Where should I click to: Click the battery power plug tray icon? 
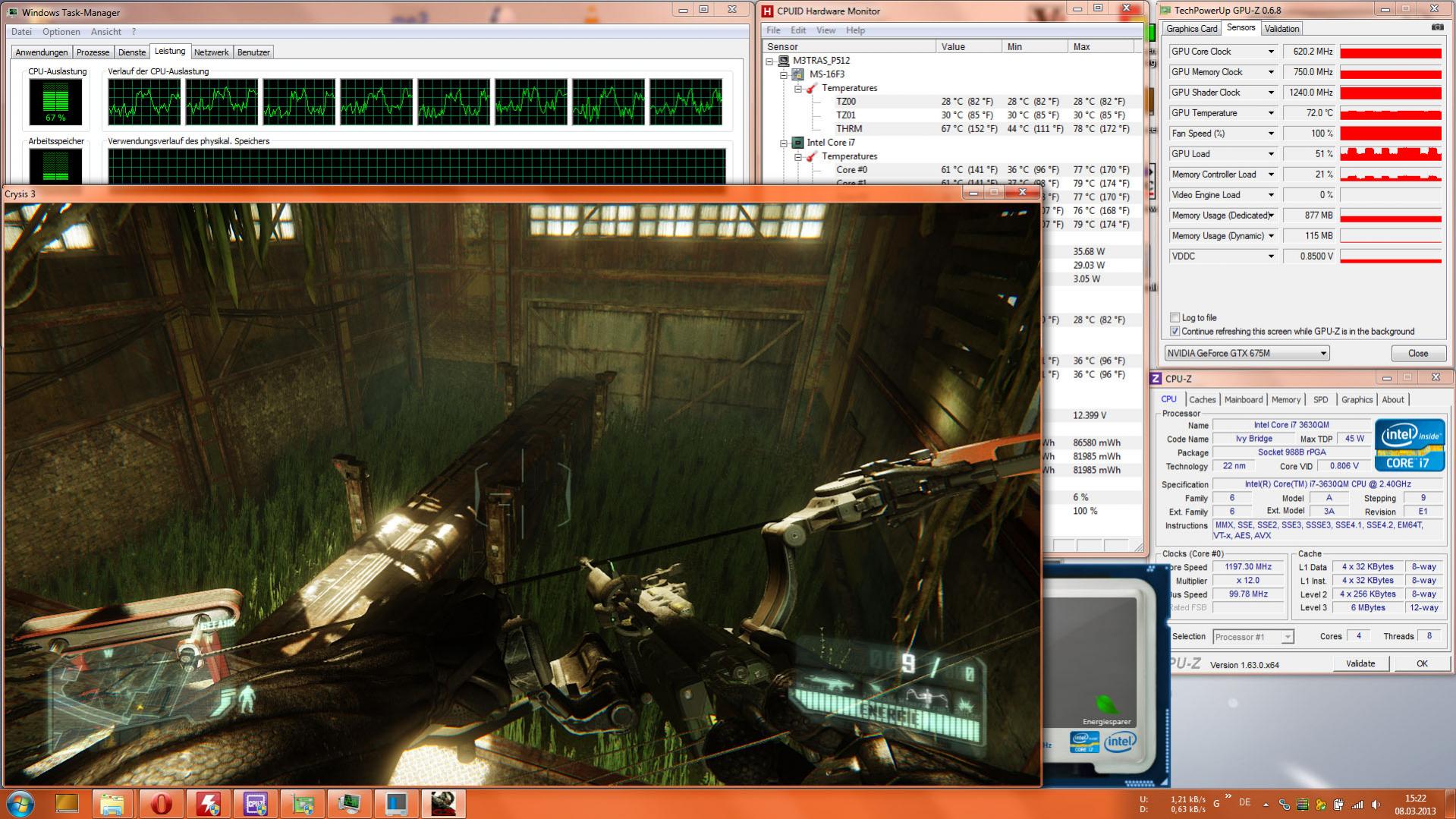tap(1339, 805)
